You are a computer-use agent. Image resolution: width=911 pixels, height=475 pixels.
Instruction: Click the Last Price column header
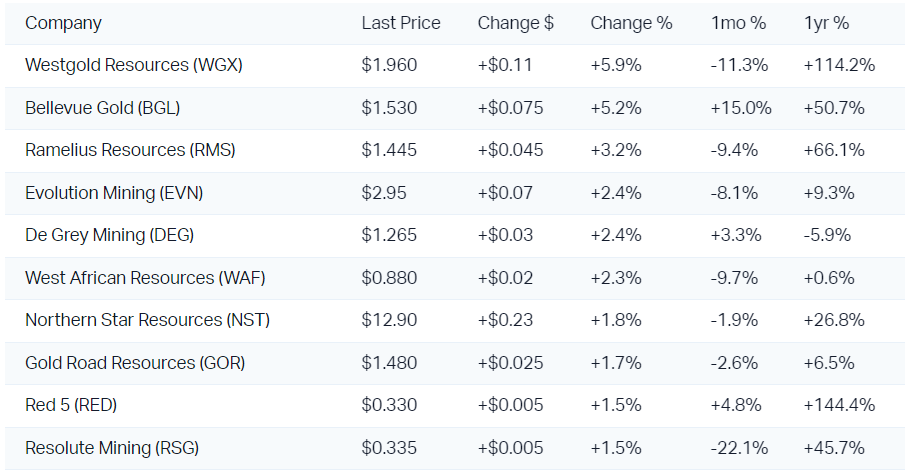point(400,23)
